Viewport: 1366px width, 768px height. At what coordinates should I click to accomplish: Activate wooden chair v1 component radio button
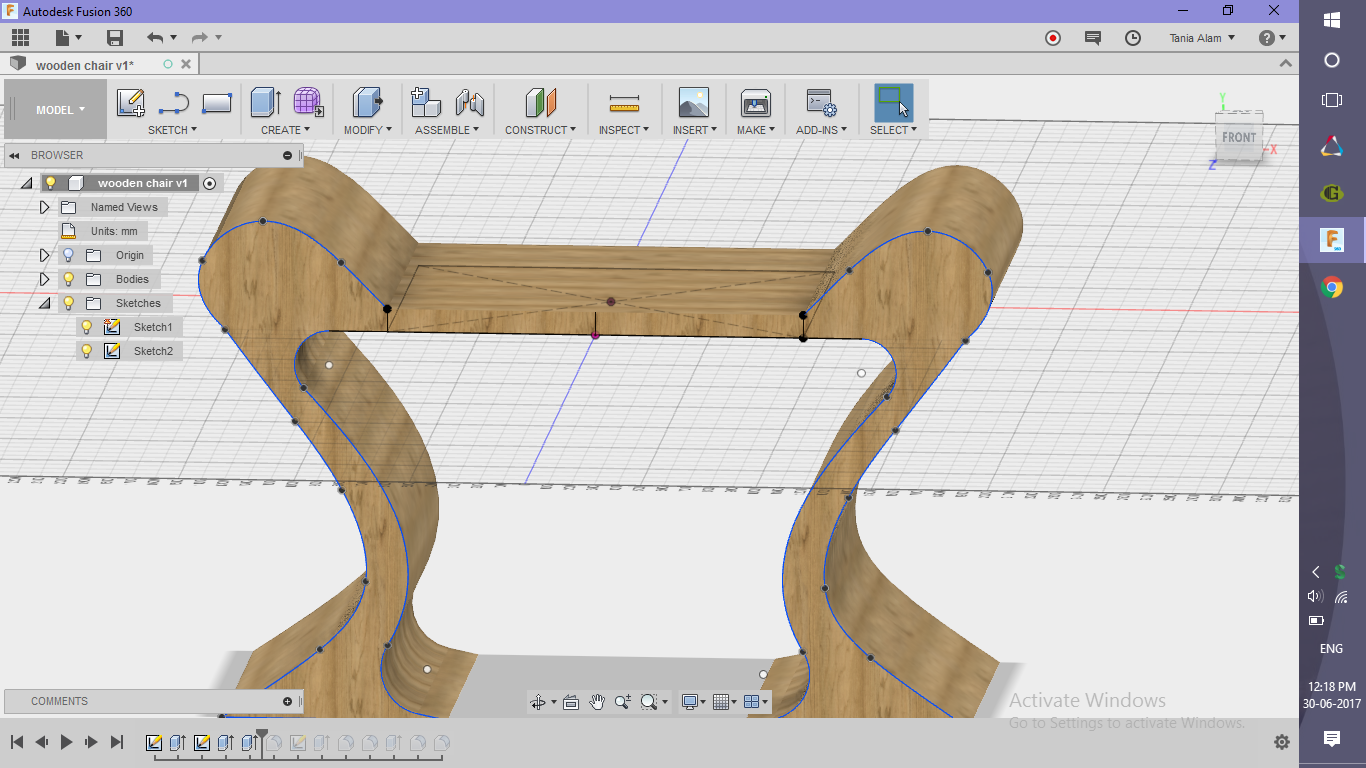pyautogui.click(x=209, y=183)
